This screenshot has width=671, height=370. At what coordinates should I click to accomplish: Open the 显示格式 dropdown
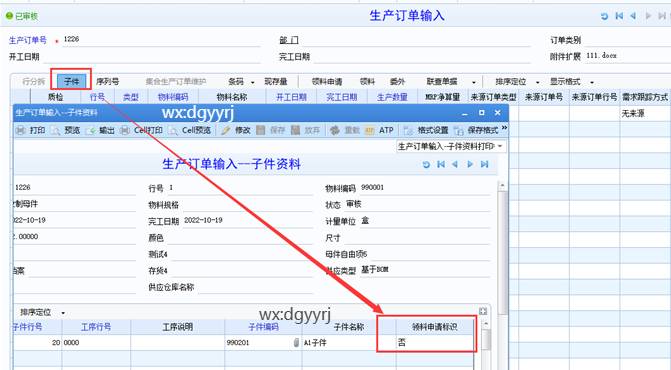(x=592, y=82)
